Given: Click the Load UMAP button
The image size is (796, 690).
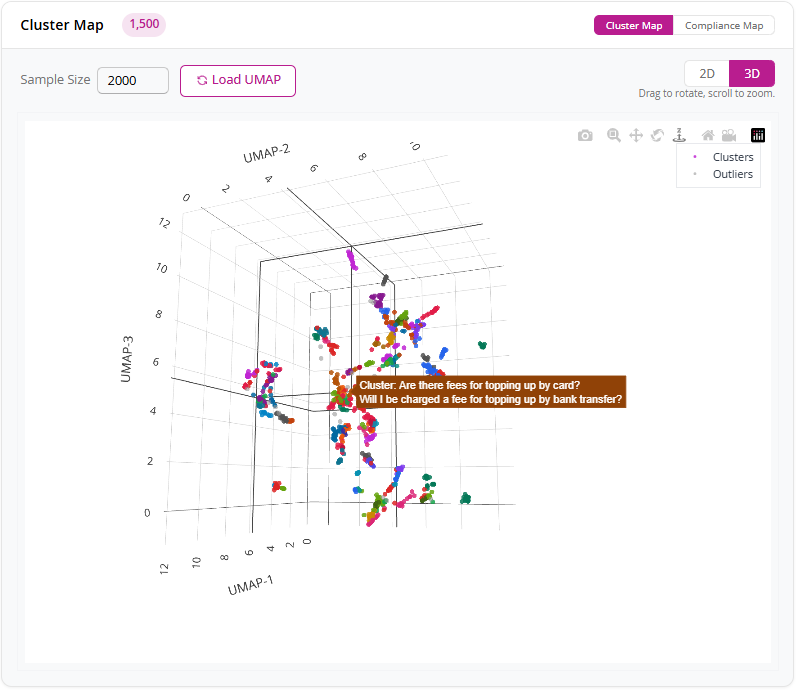Looking at the screenshot, I should [x=238, y=81].
